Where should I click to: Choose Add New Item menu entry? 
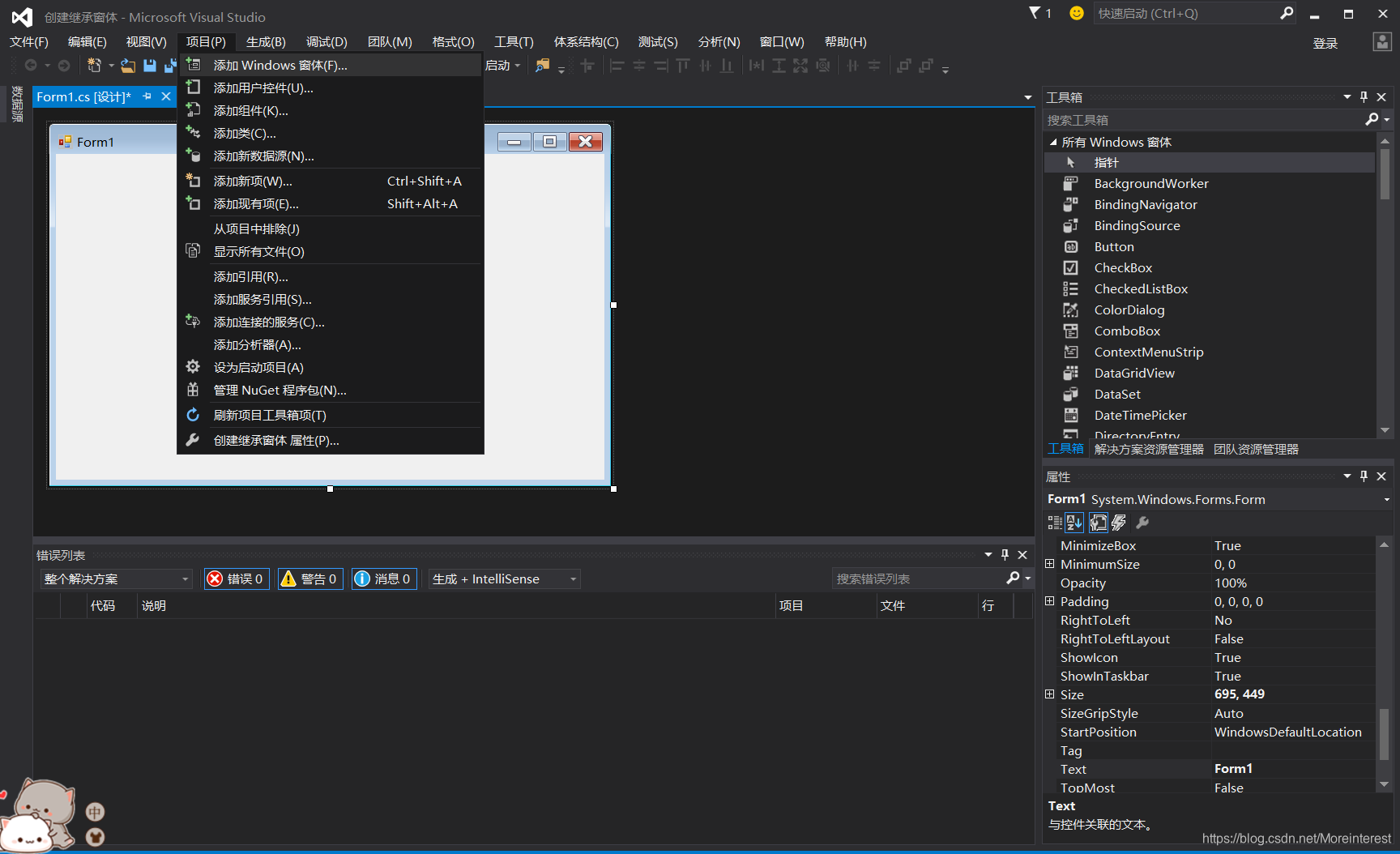[x=331, y=181]
